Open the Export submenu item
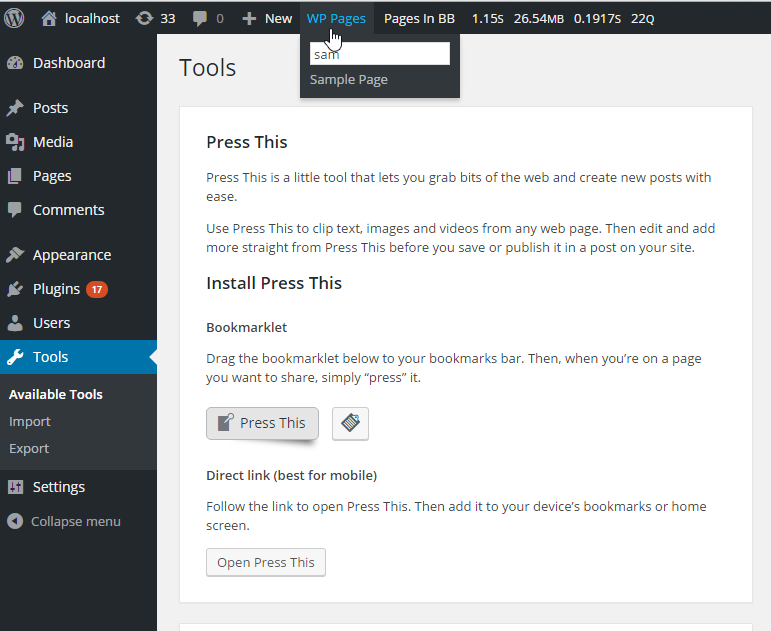 (x=29, y=449)
